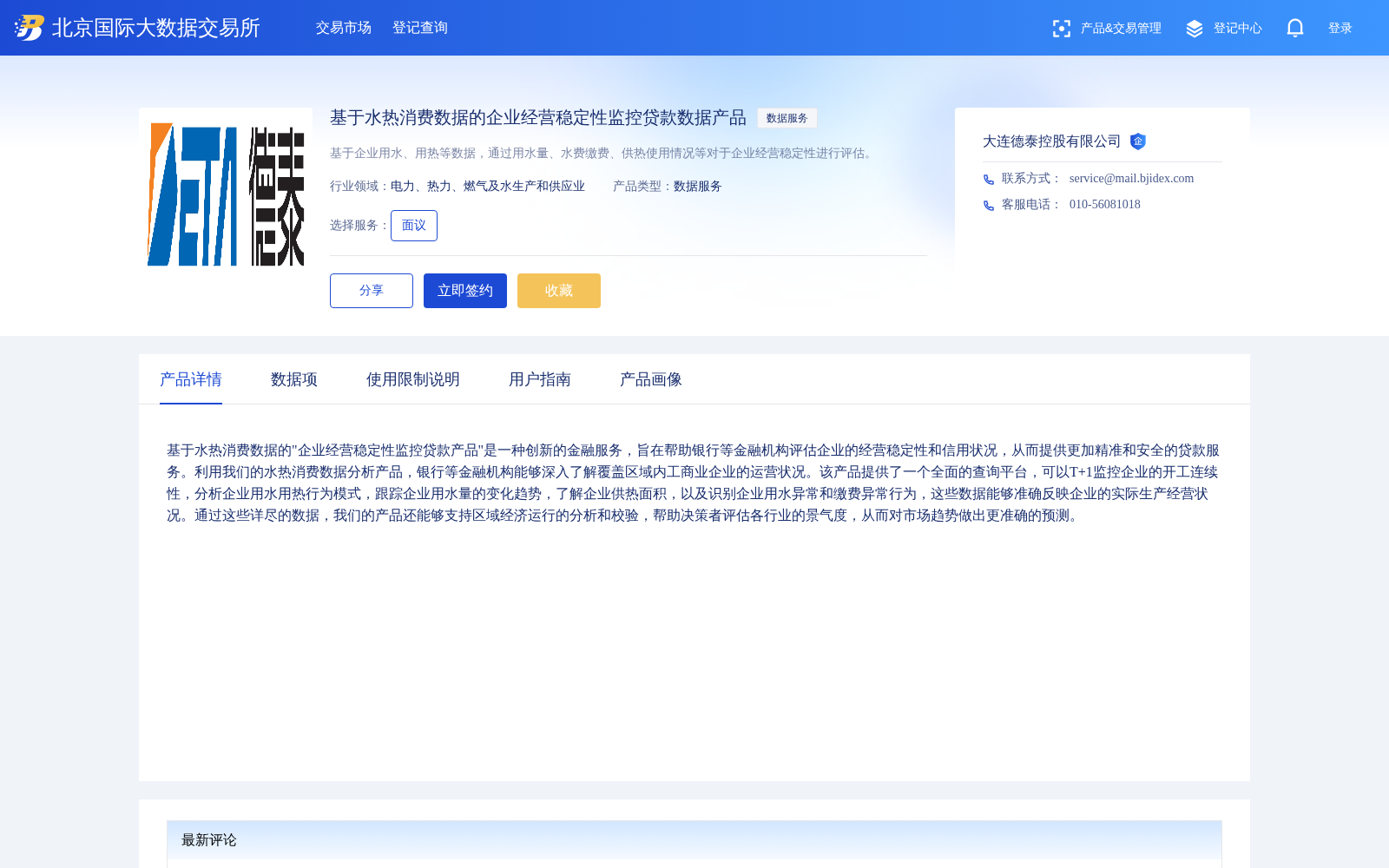Image resolution: width=1389 pixels, height=868 pixels.
Task: Go to 登记中心
Action: point(1238,29)
